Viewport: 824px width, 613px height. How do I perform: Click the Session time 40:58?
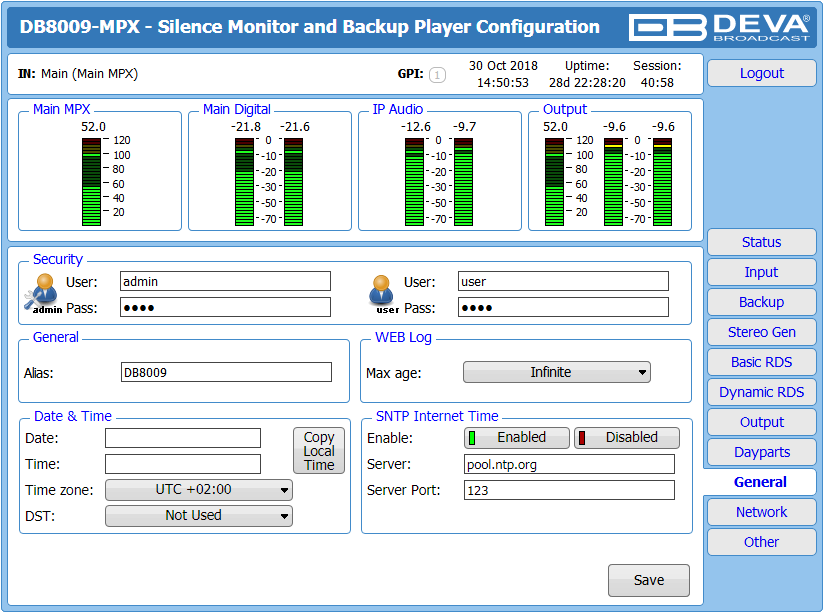click(657, 83)
